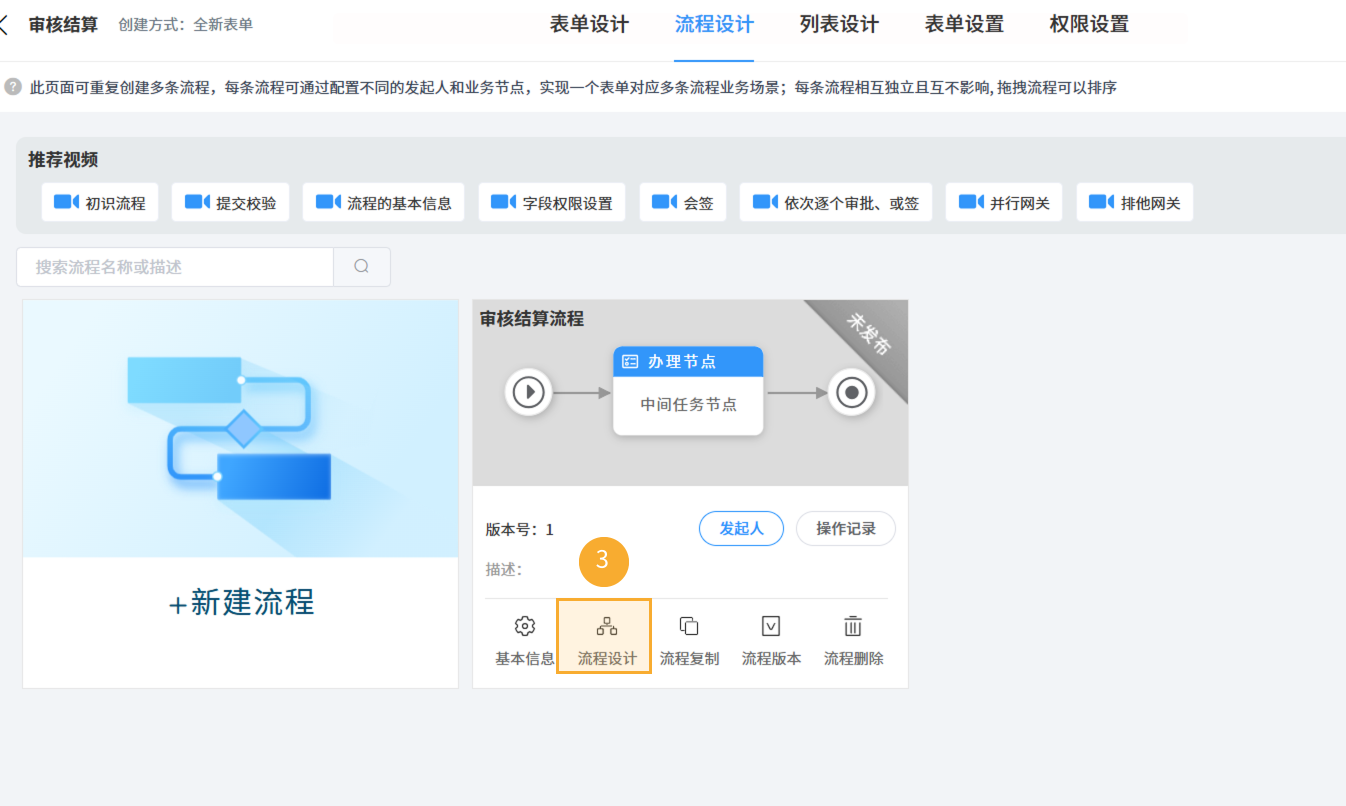Click the 发起人 button
This screenshot has width=1346, height=806.
tap(741, 529)
